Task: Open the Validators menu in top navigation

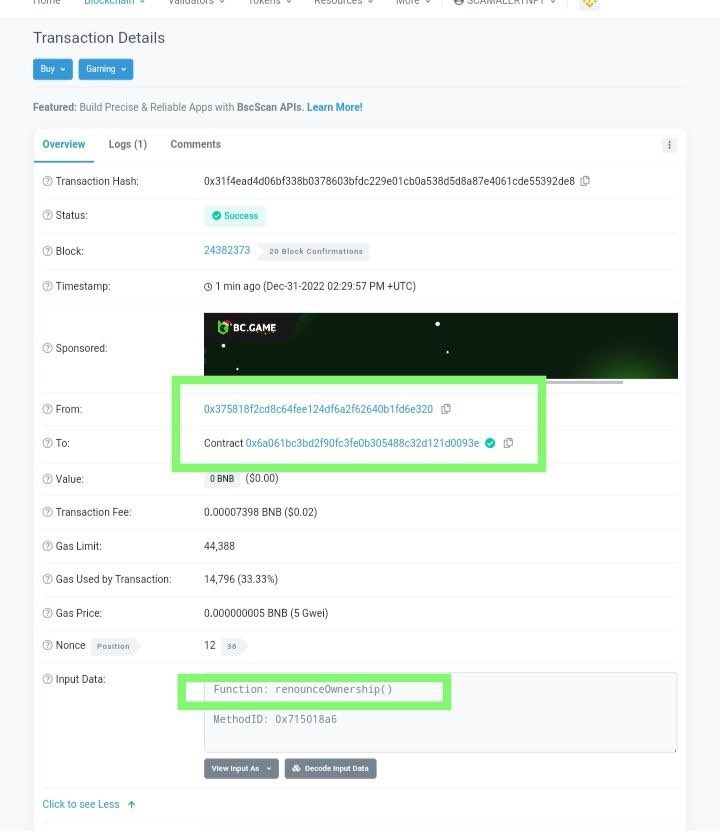Action: 196,2
